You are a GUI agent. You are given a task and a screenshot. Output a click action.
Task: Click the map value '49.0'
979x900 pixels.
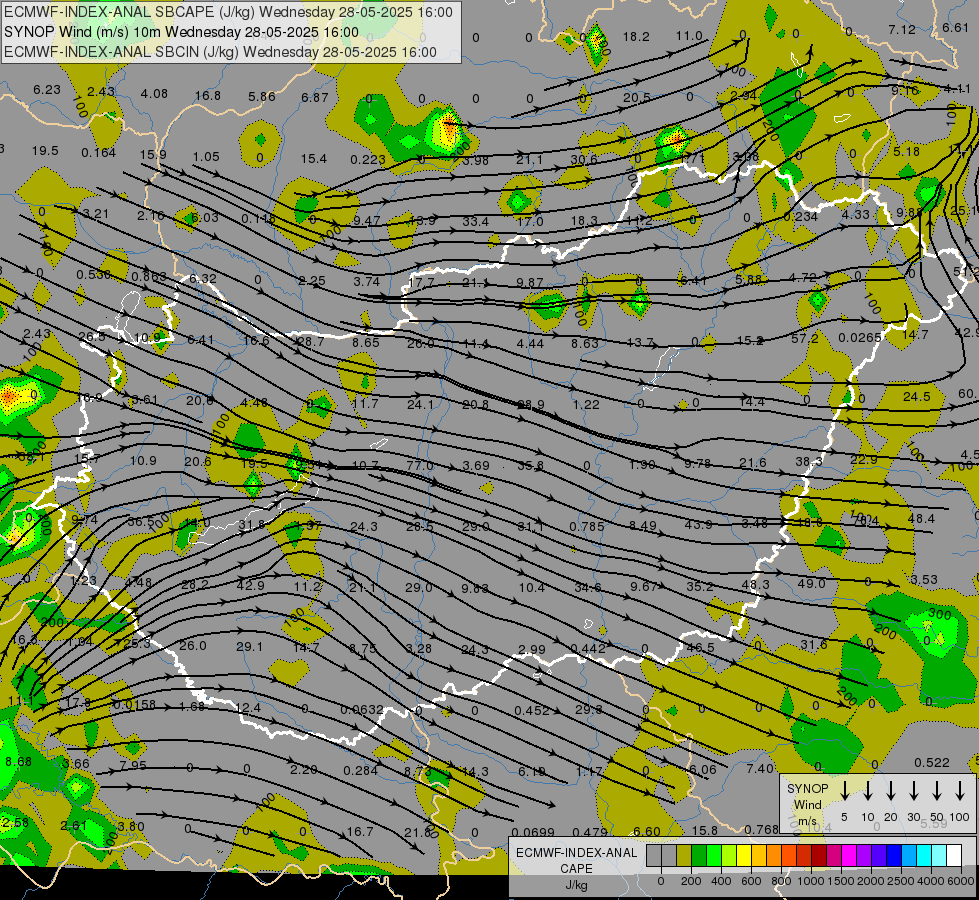(812, 583)
